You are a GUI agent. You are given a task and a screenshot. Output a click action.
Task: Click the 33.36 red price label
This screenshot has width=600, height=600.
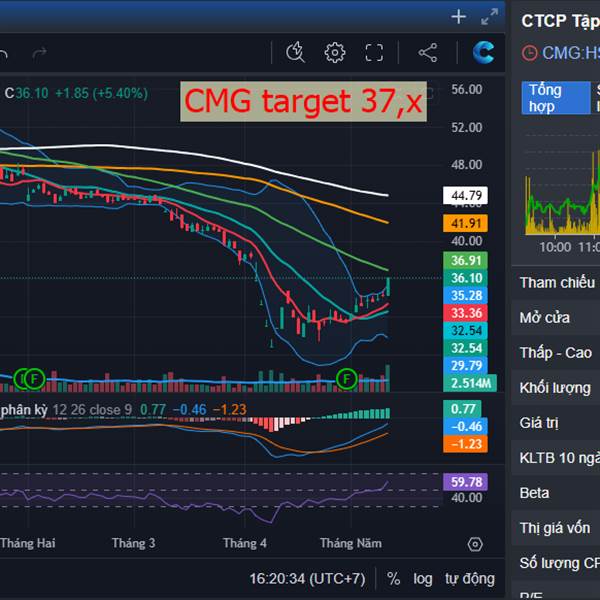pos(465,313)
